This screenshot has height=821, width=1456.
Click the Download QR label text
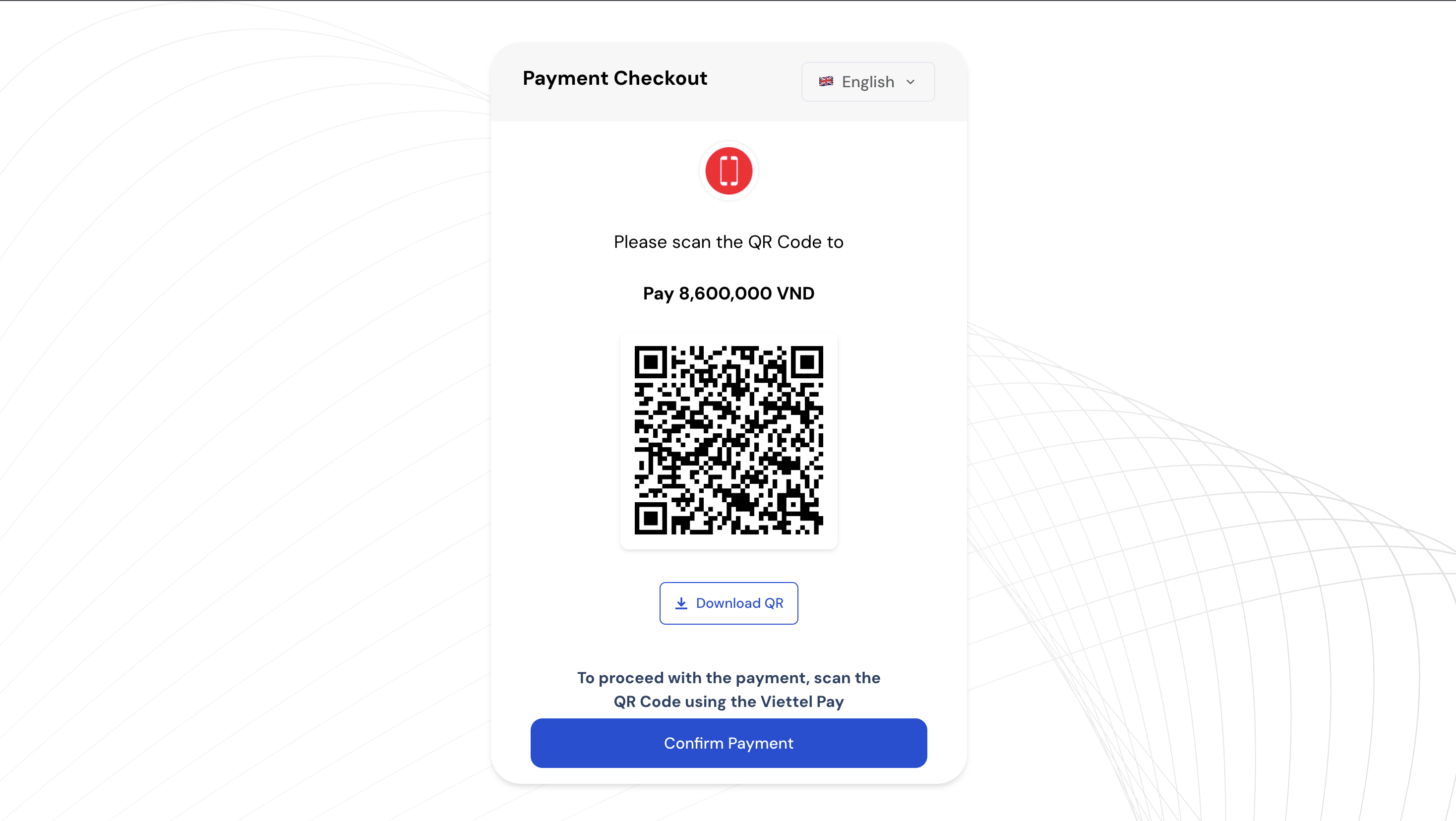[x=739, y=603]
